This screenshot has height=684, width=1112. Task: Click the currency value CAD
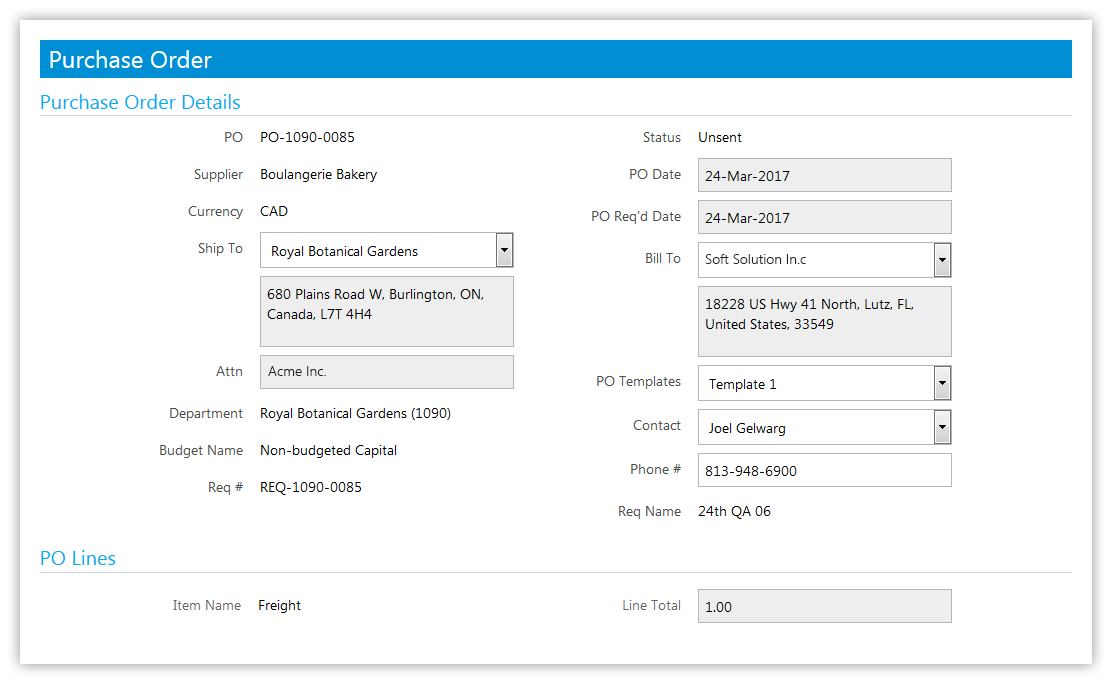pyautogui.click(x=274, y=211)
